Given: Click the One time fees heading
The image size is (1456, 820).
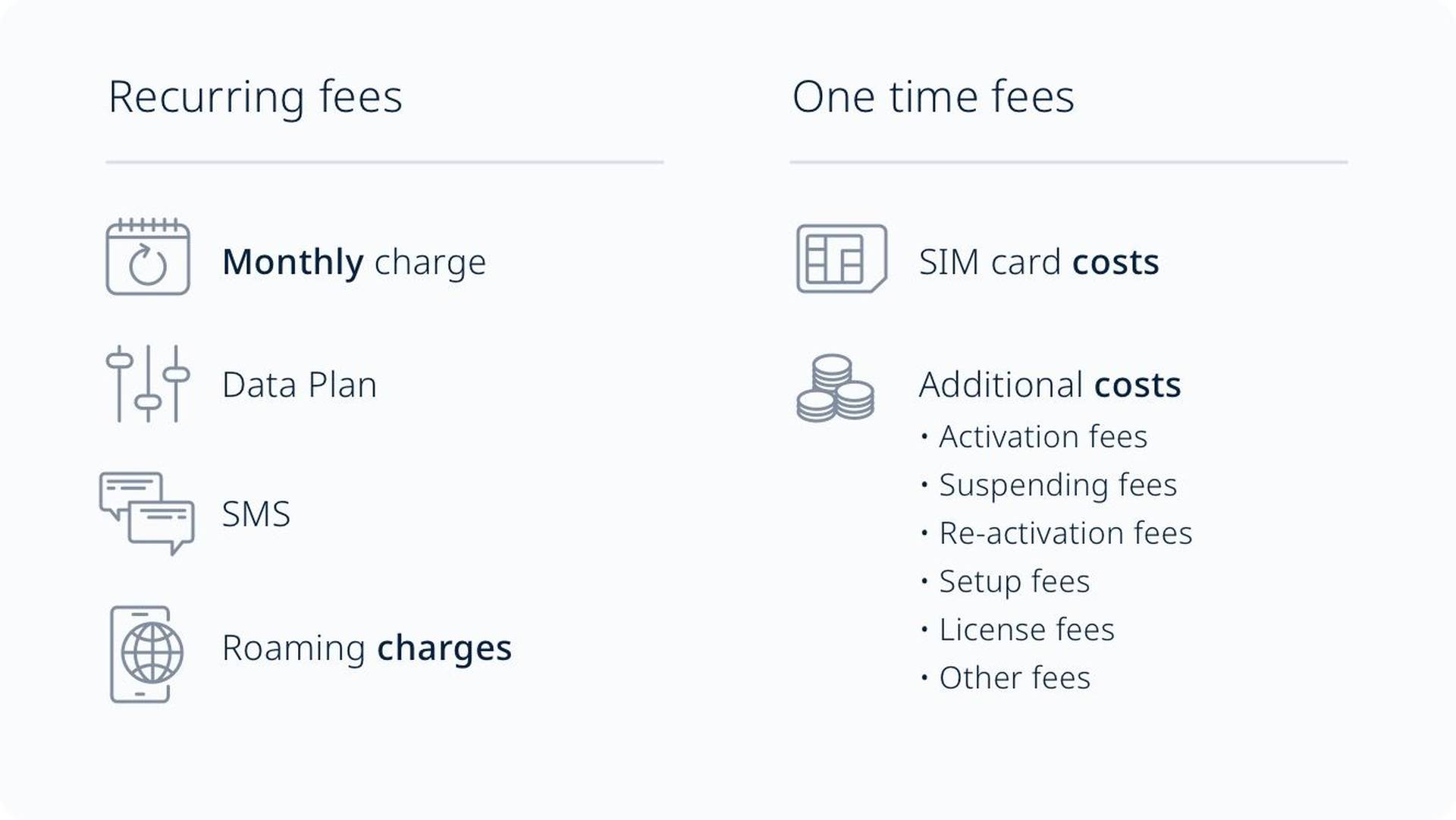Looking at the screenshot, I should point(934,97).
